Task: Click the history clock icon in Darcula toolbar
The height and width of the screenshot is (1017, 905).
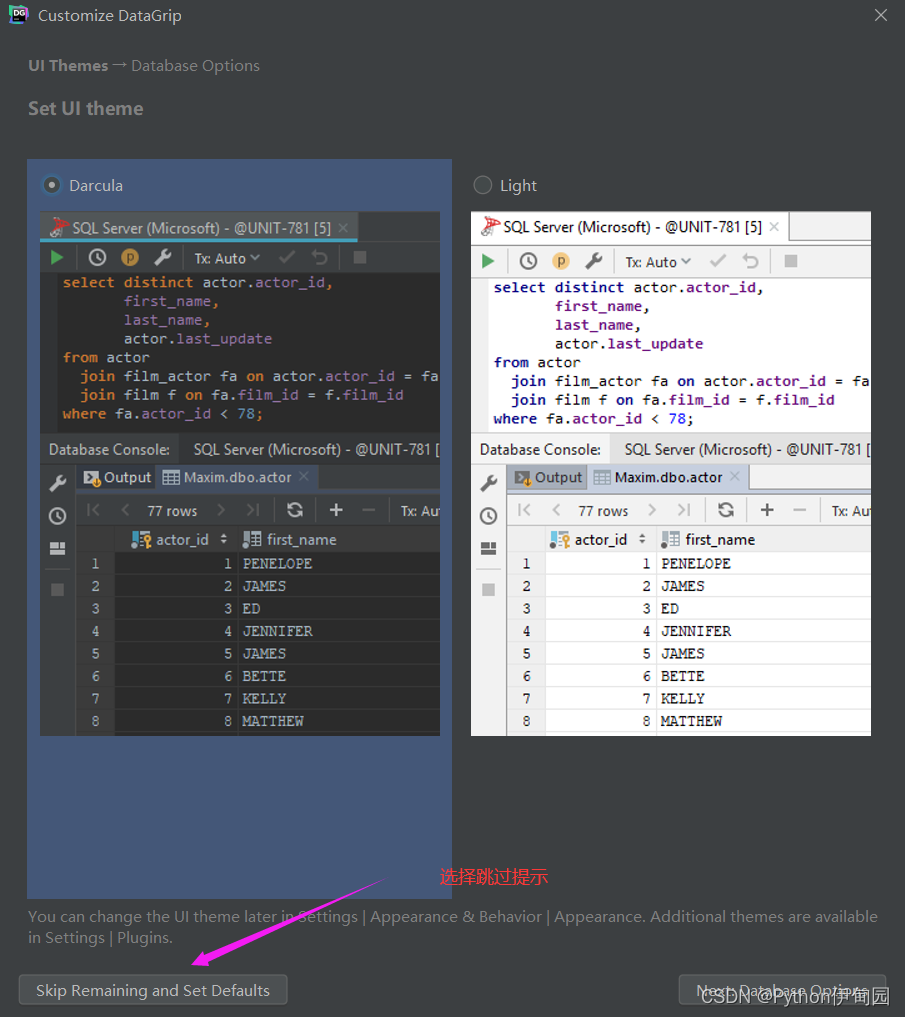Action: click(97, 258)
